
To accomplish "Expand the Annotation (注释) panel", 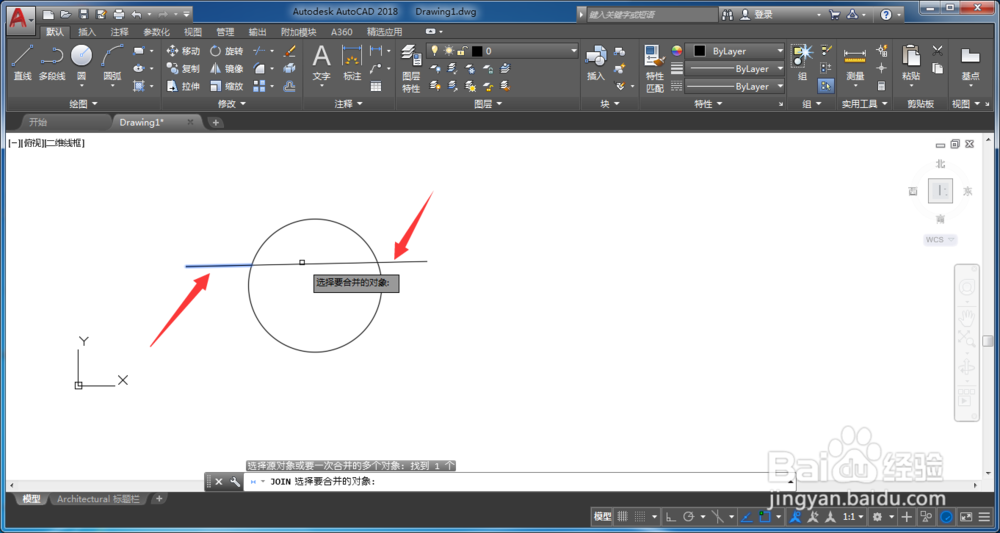I will click(x=348, y=103).
